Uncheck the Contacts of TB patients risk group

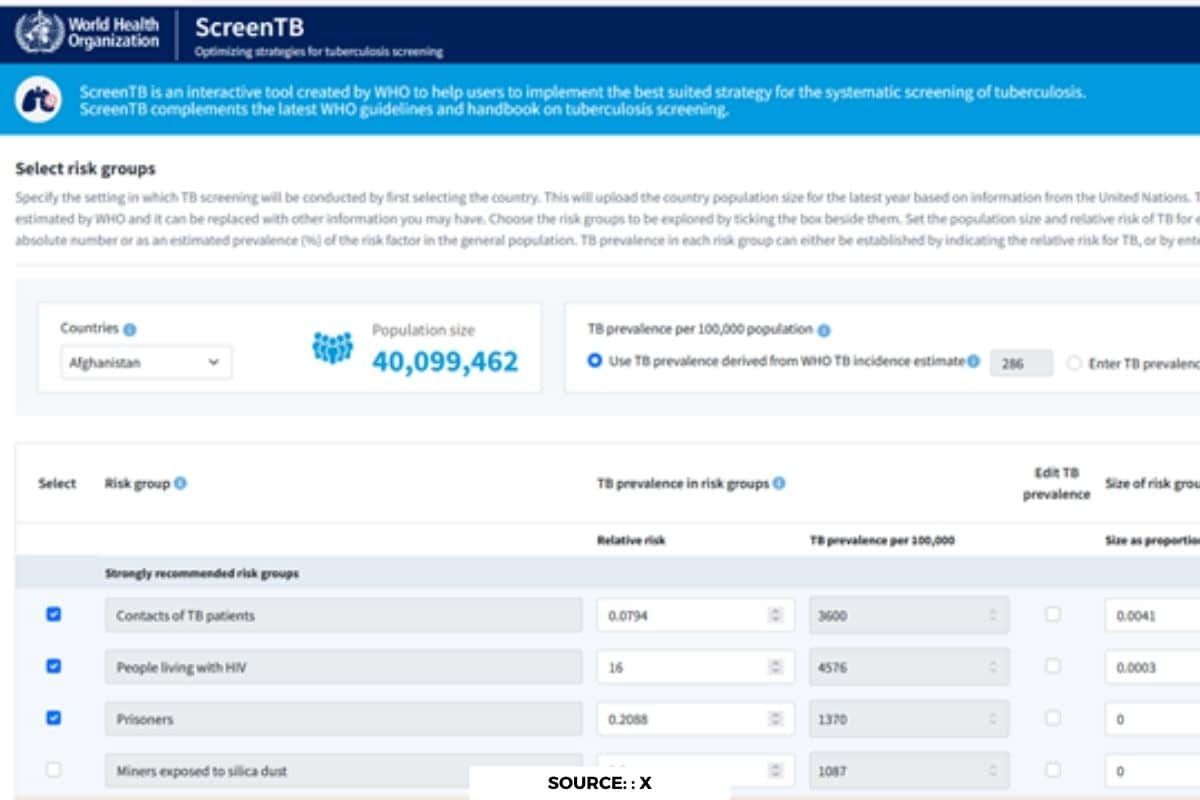point(53,614)
